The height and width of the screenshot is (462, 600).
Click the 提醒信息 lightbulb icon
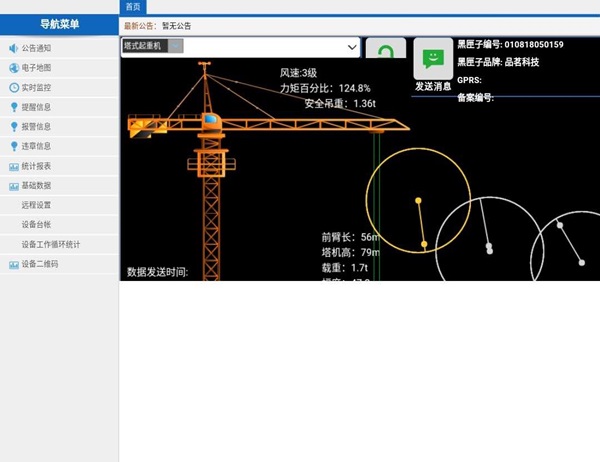click(x=13, y=107)
